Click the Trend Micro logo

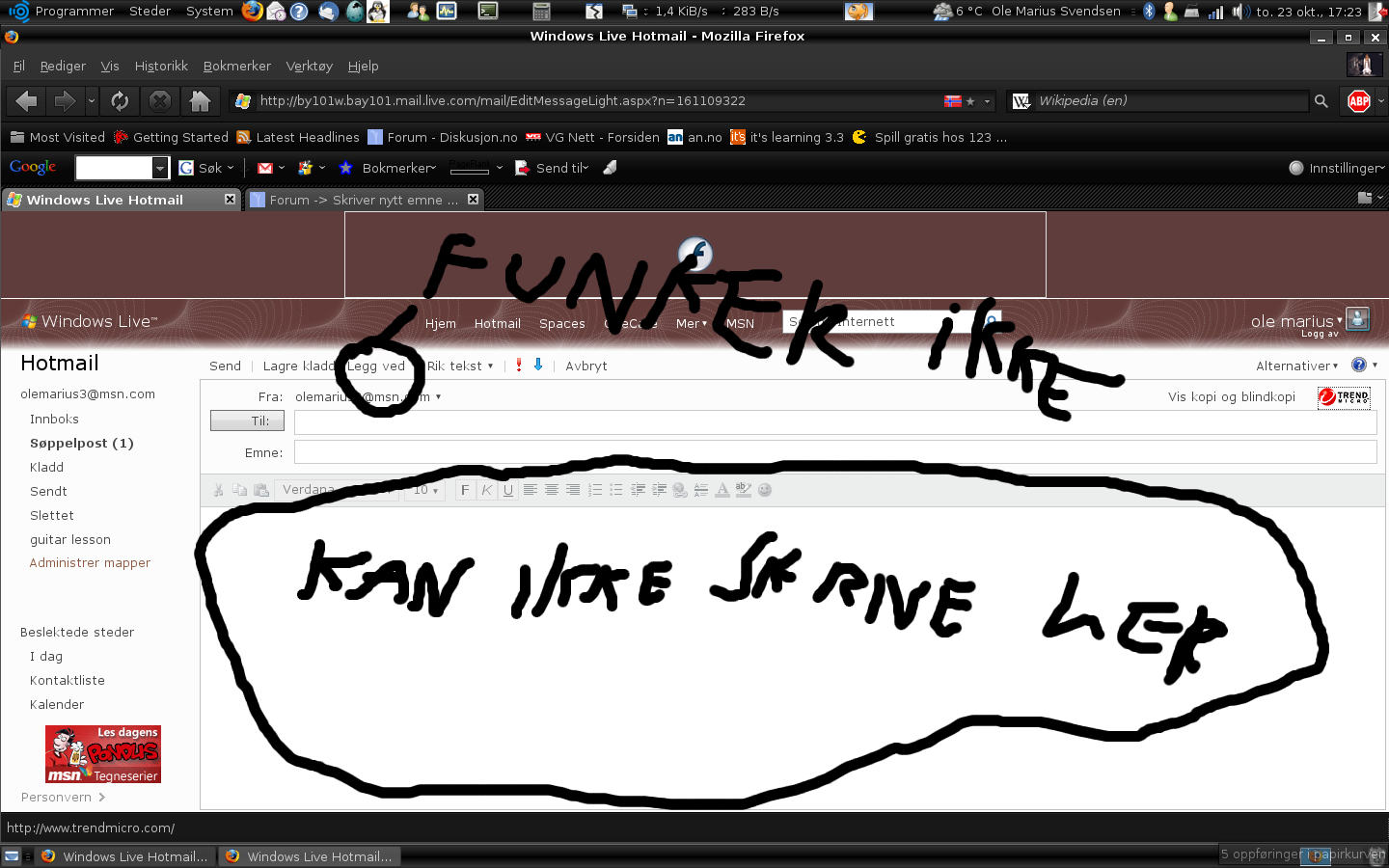pyautogui.click(x=1344, y=396)
